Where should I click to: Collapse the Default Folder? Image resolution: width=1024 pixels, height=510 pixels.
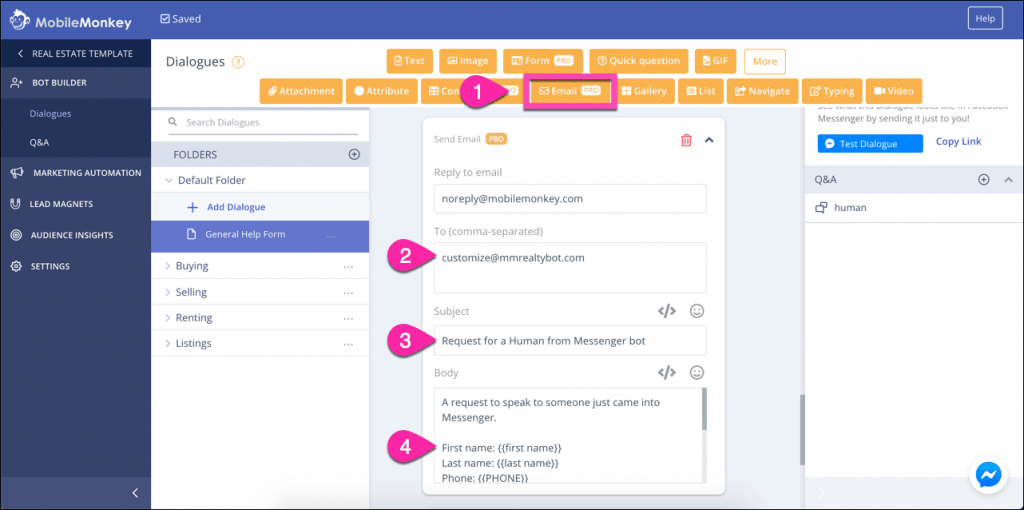coord(169,180)
